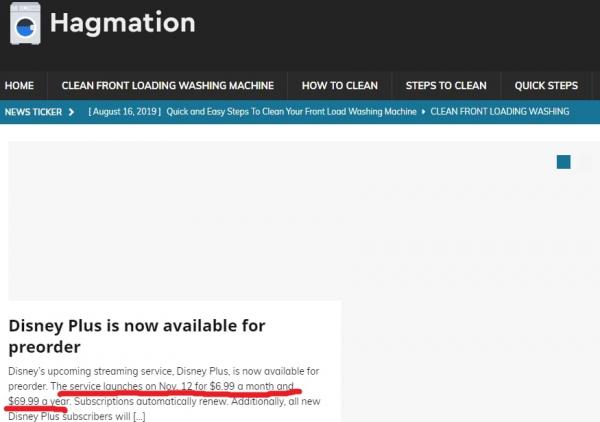The height and width of the screenshot is (422, 600).
Task: Click the NEWS TICKER label
Action: [x=34, y=112]
